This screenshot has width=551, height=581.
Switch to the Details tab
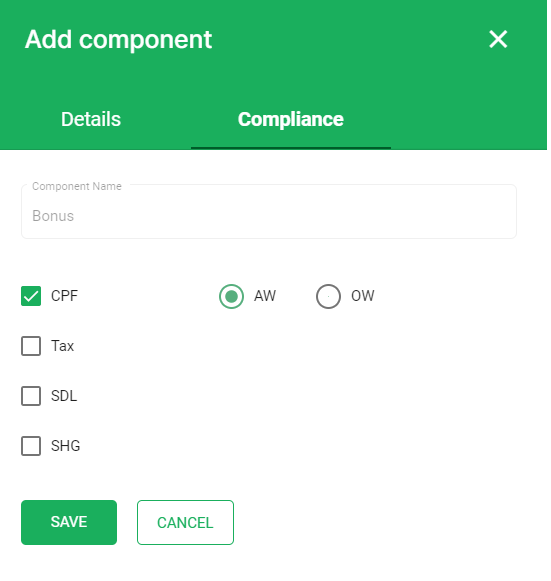[91, 119]
